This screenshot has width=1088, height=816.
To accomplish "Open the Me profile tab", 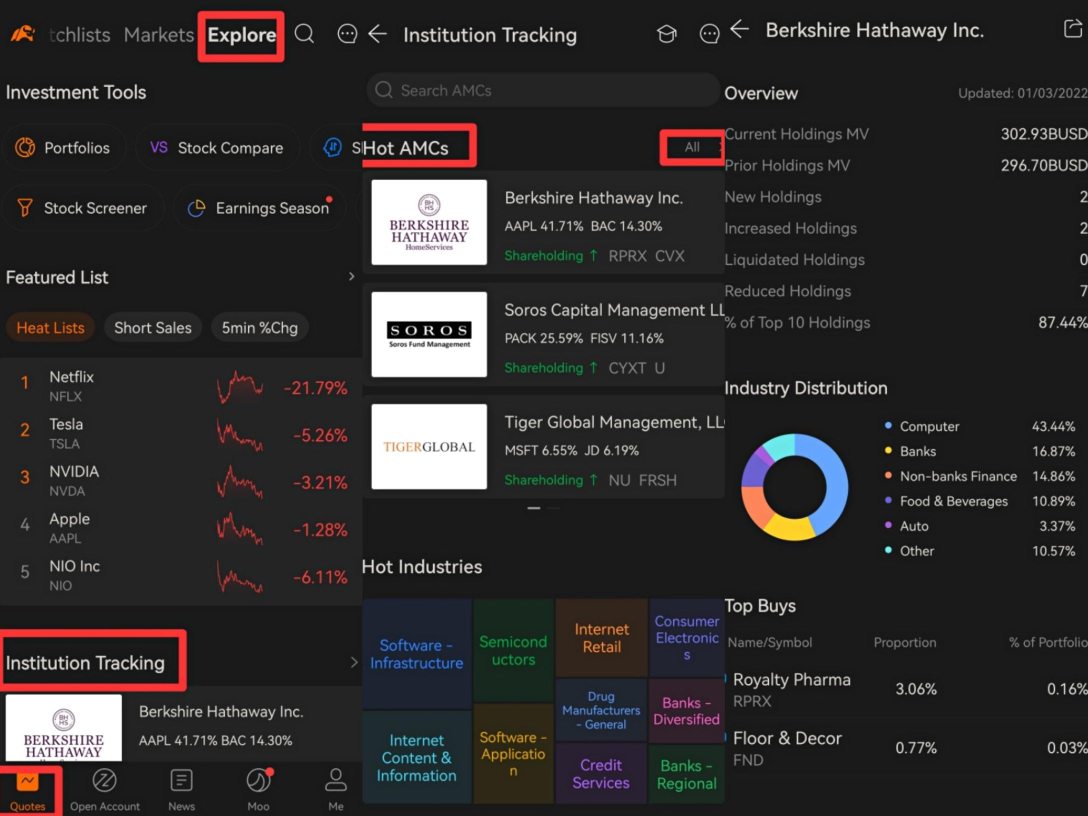I will (x=336, y=789).
